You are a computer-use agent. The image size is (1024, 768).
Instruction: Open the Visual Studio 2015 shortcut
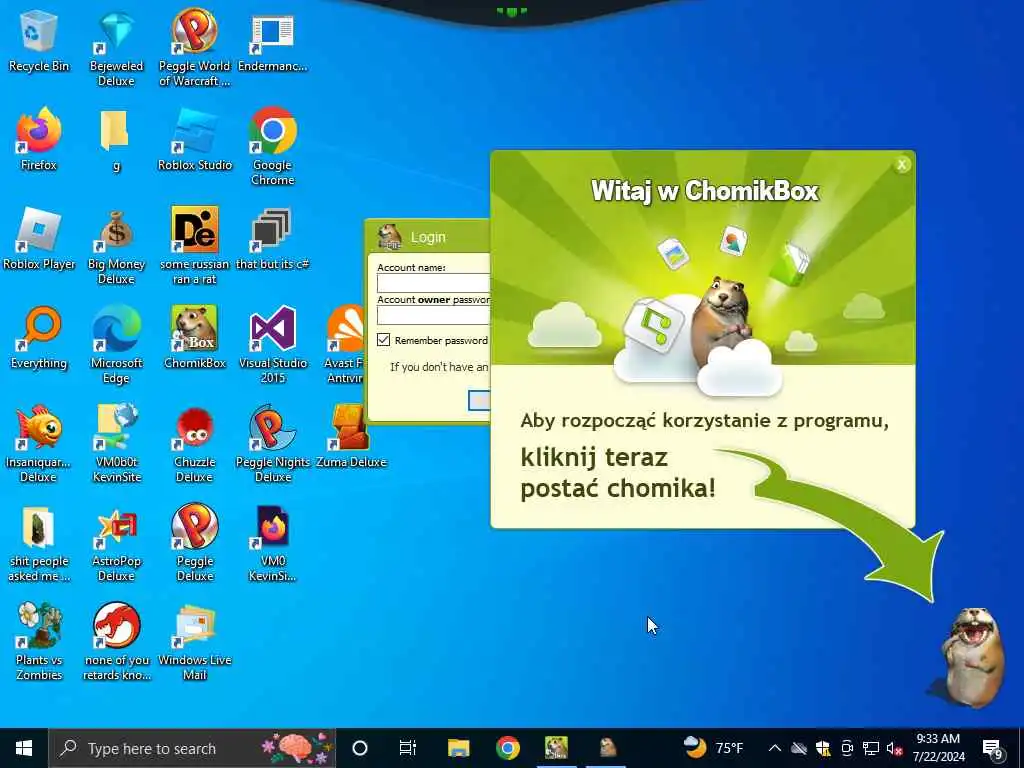[272, 345]
